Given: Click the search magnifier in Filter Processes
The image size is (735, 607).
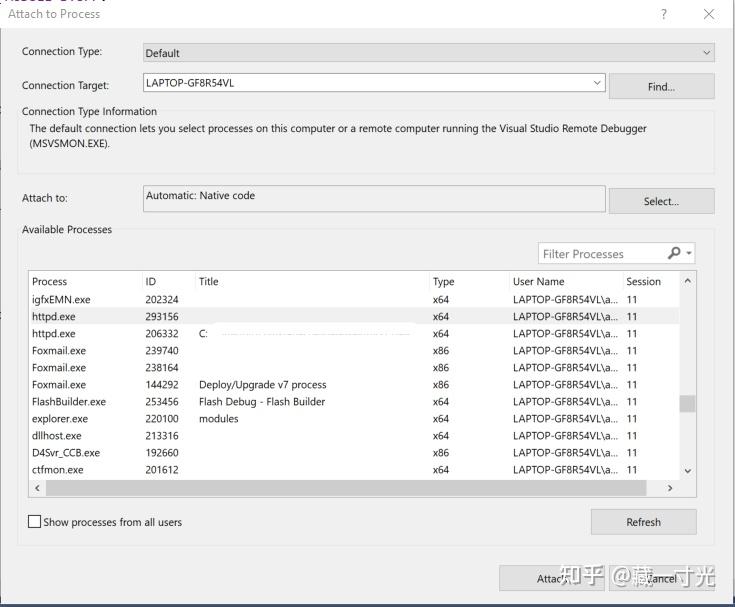Looking at the screenshot, I should click(x=674, y=254).
